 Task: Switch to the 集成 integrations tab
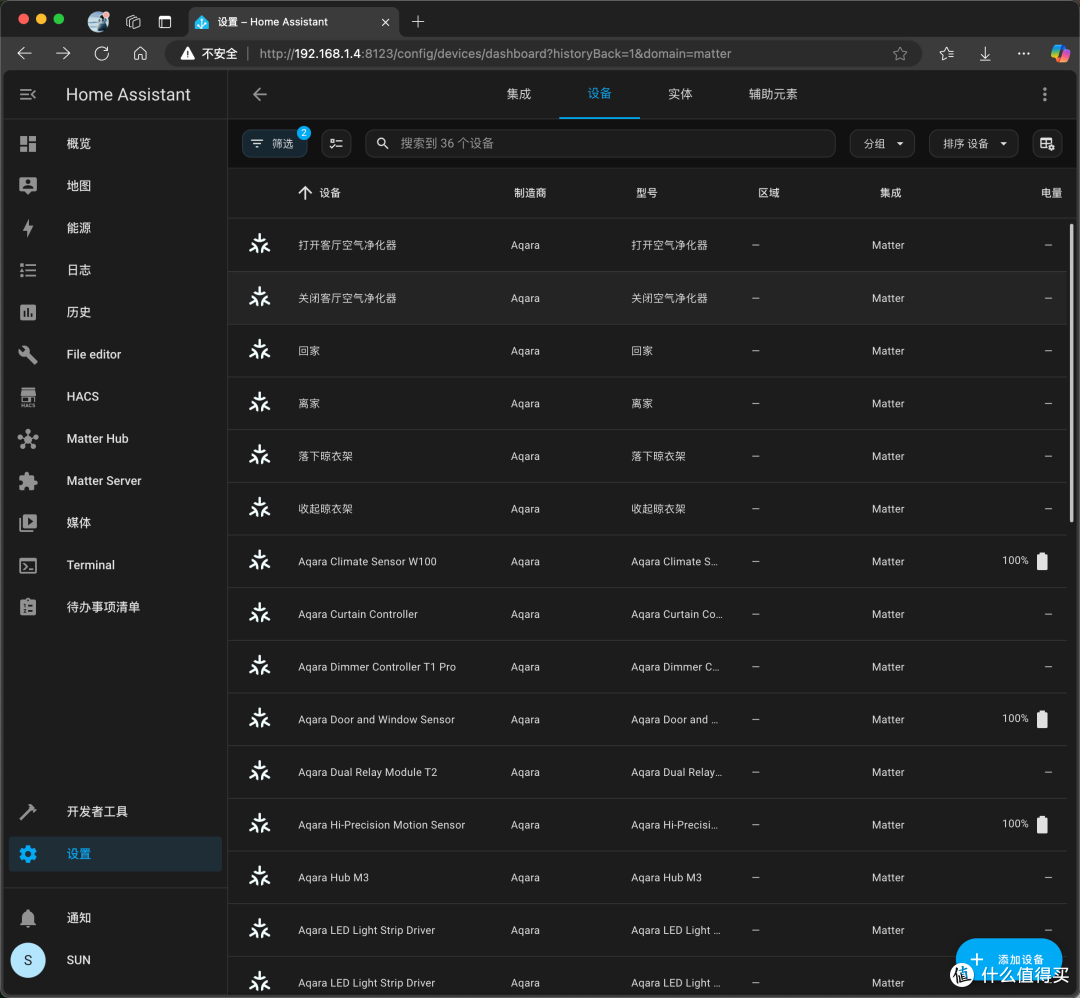coord(519,94)
